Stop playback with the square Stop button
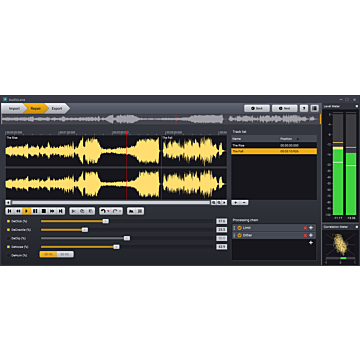 (x=43, y=211)
